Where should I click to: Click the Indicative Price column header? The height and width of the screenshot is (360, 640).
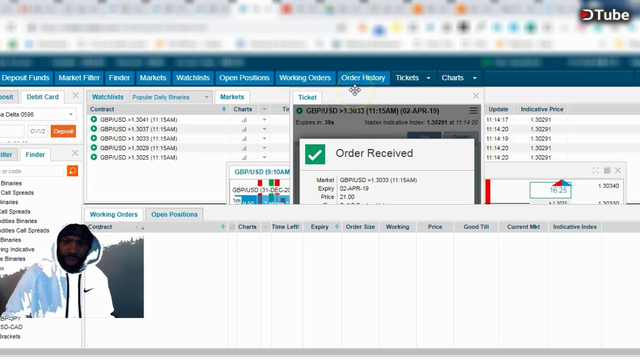tap(542, 109)
